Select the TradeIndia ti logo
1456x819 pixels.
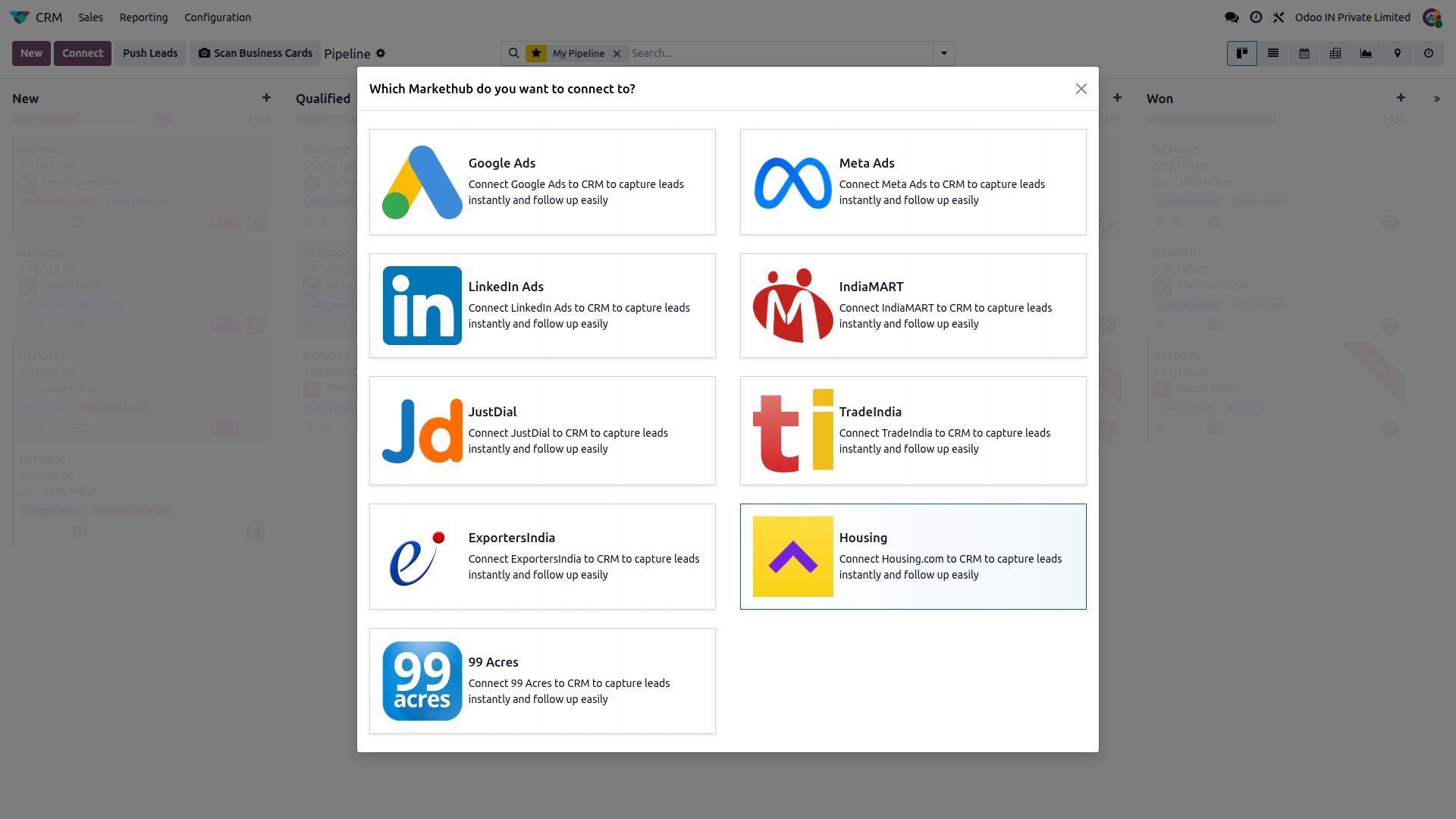tap(792, 431)
